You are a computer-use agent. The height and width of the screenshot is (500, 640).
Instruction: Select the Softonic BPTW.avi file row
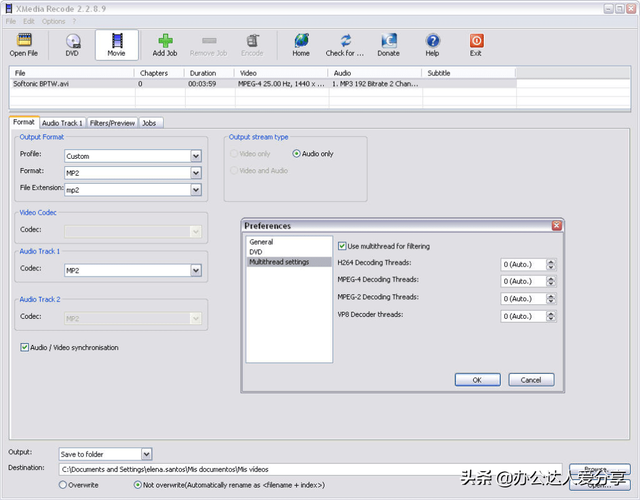pyautogui.click(x=263, y=84)
